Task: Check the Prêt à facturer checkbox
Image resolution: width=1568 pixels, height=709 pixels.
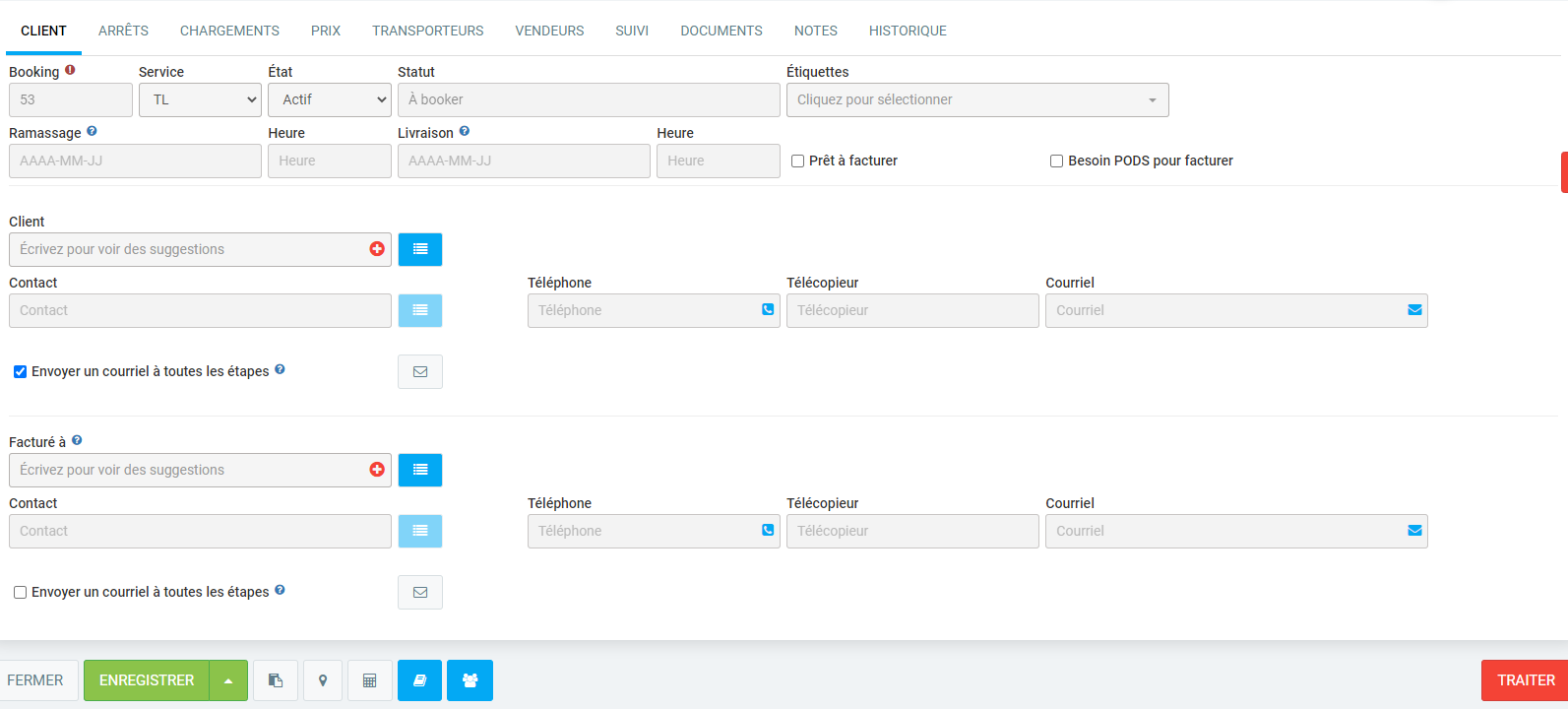Action: coord(798,161)
